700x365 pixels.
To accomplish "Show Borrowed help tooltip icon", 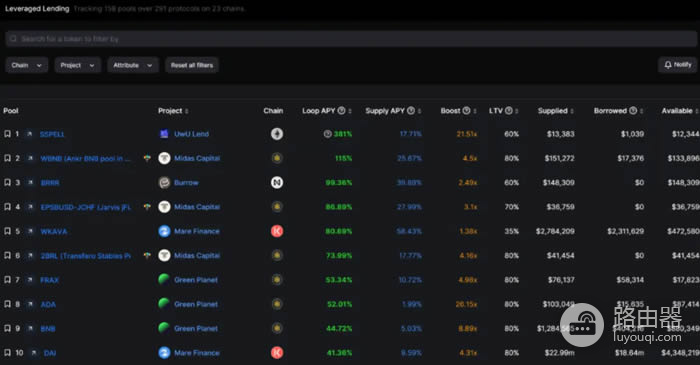I will (x=633, y=111).
